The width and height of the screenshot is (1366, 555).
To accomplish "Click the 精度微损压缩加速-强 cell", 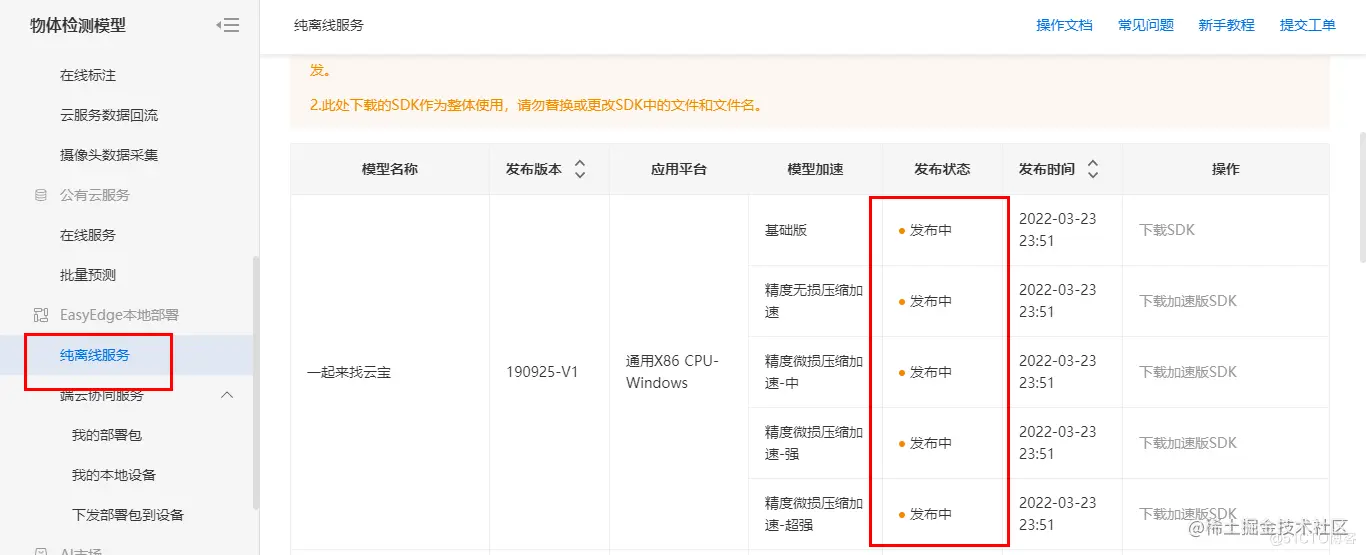I will coord(814,443).
